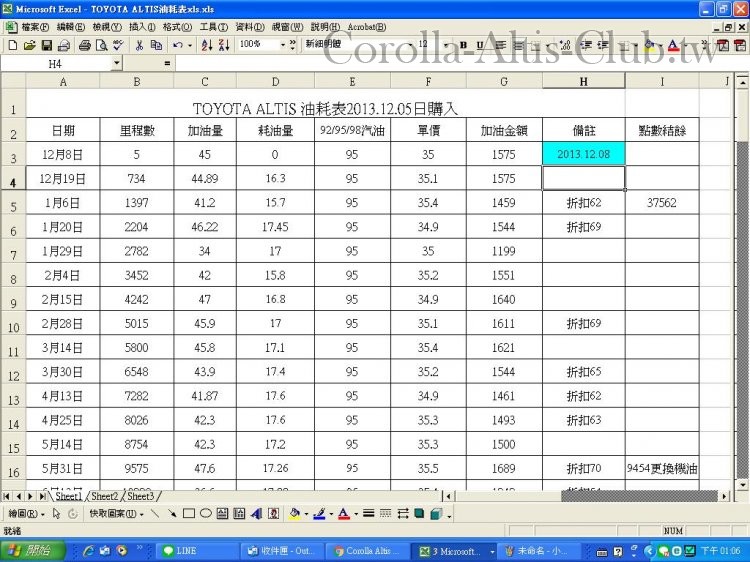Viewport: 750px width, 562px height.
Task: Open the line style options
Action: pos(368,514)
